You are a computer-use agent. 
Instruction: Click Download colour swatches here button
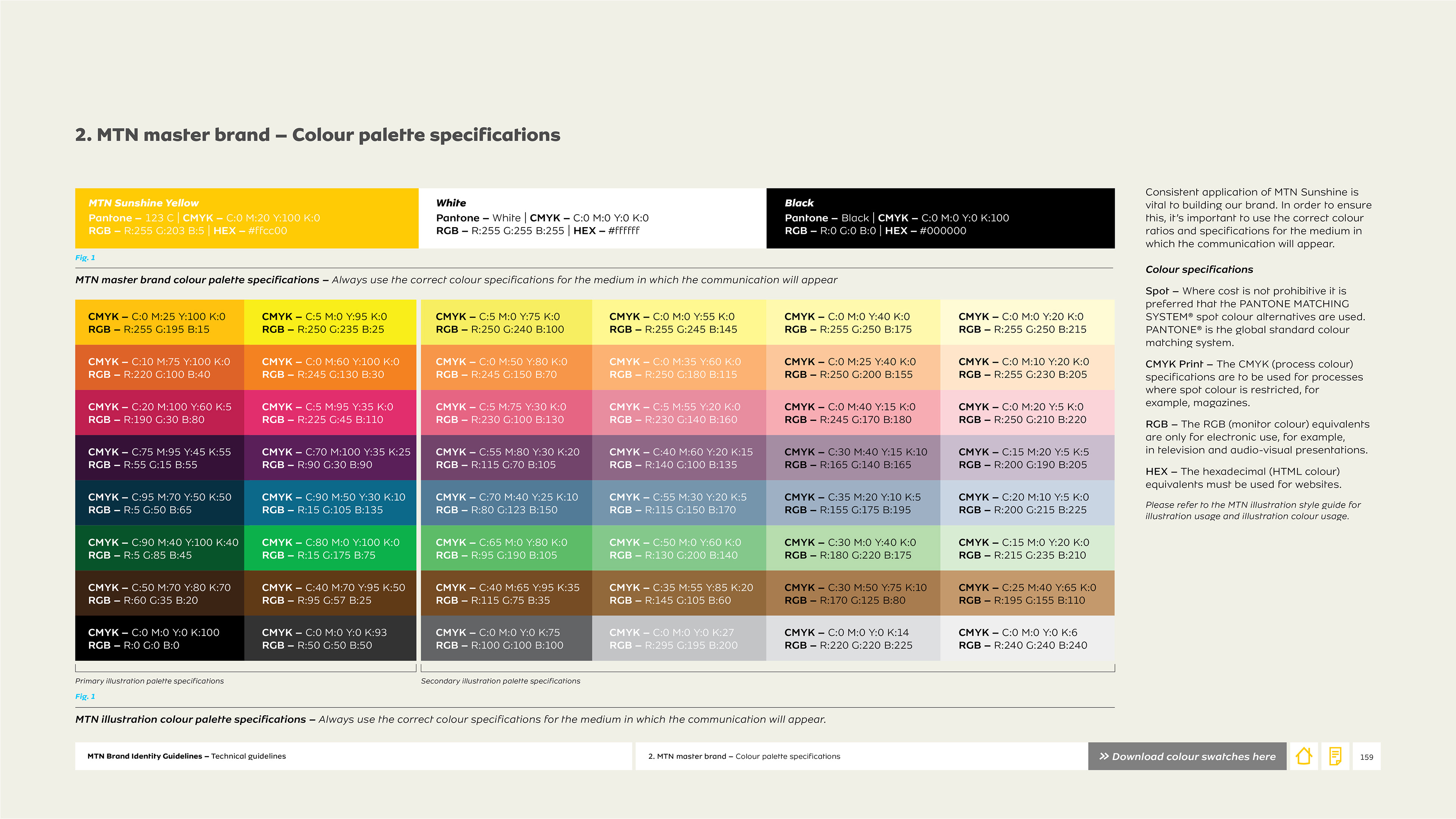tap(1187, 756)
